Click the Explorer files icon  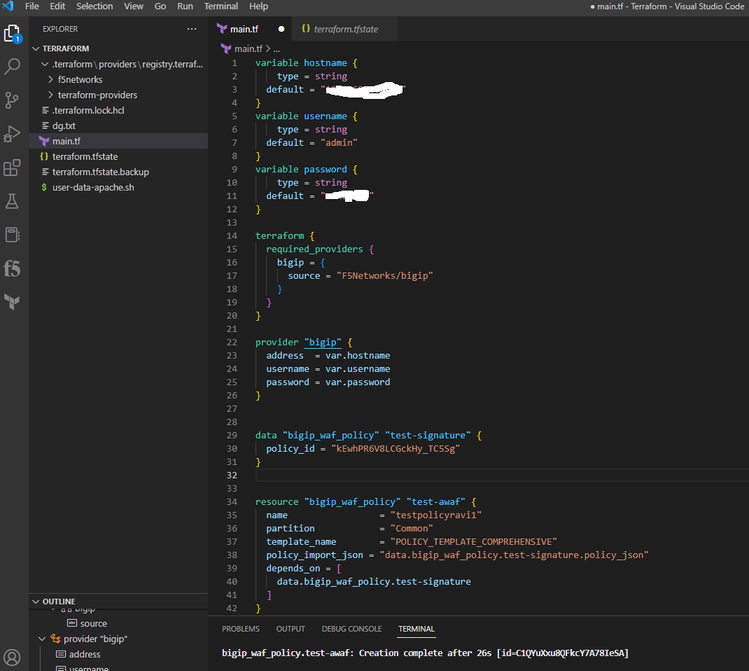[x=13, y=34]
